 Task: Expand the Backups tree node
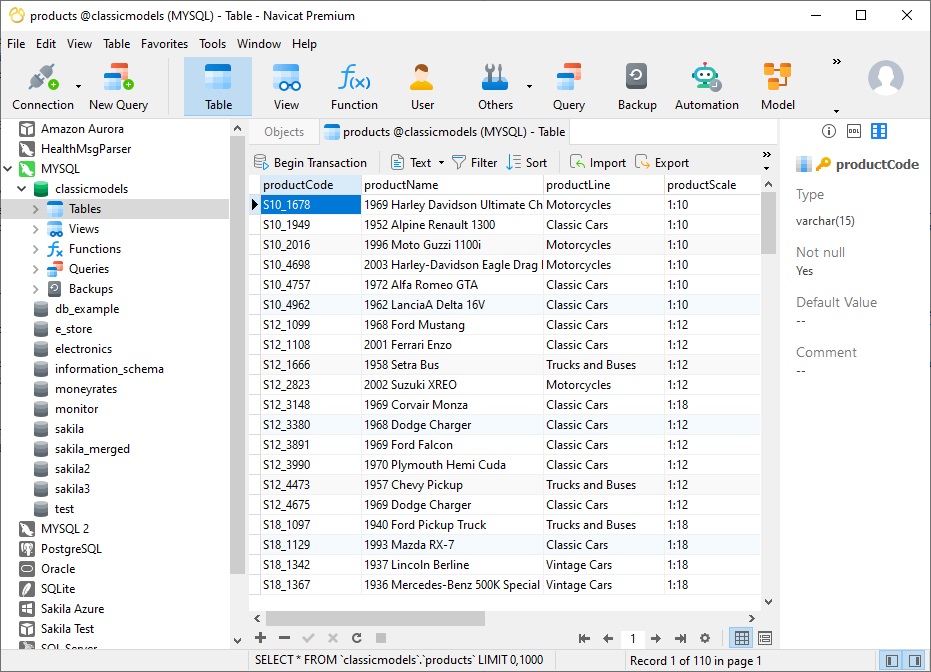point(36,289)
